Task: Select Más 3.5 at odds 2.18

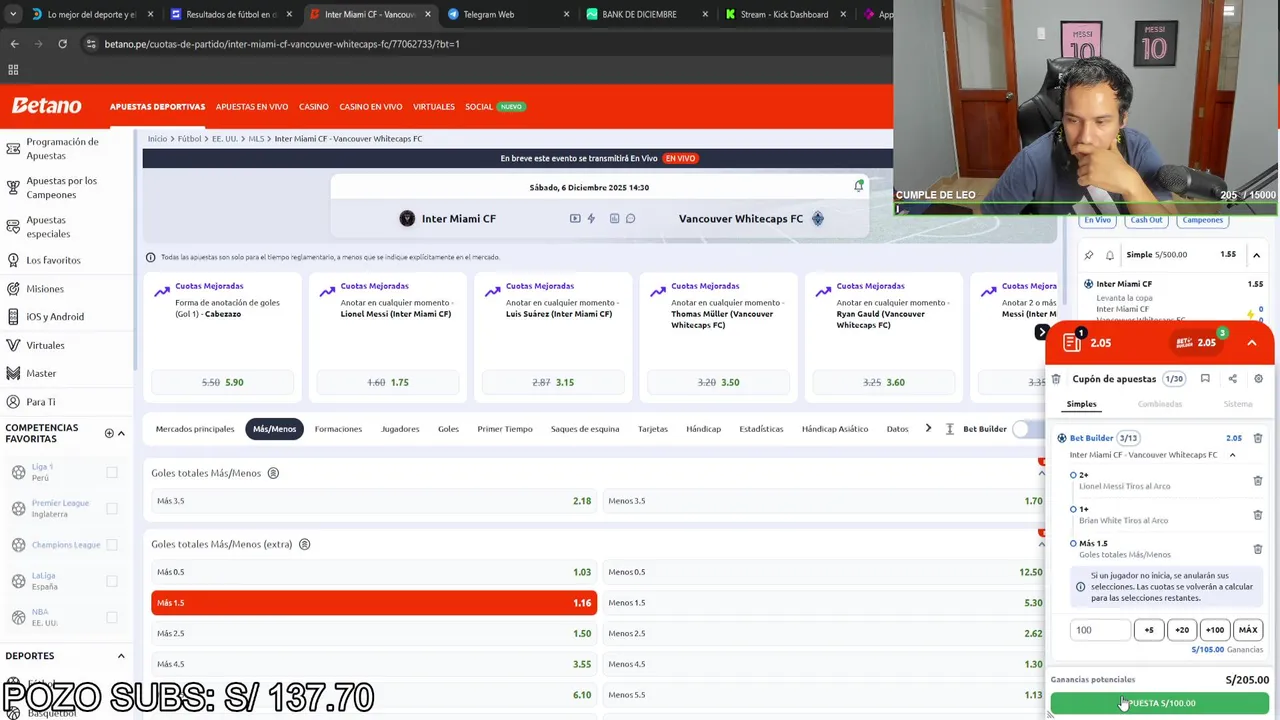Action: coord(374,501)
